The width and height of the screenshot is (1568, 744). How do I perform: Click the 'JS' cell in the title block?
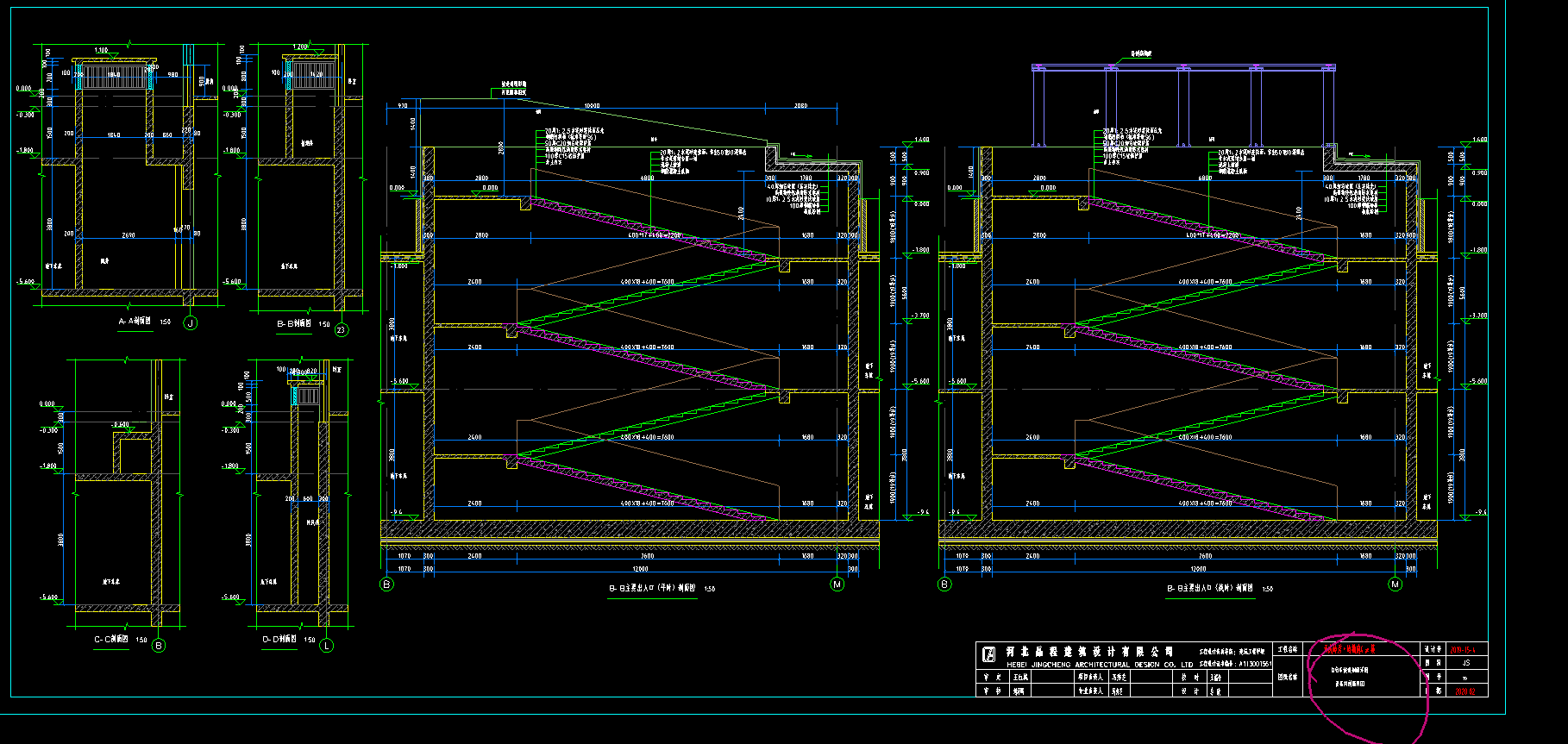point(1466,664)
